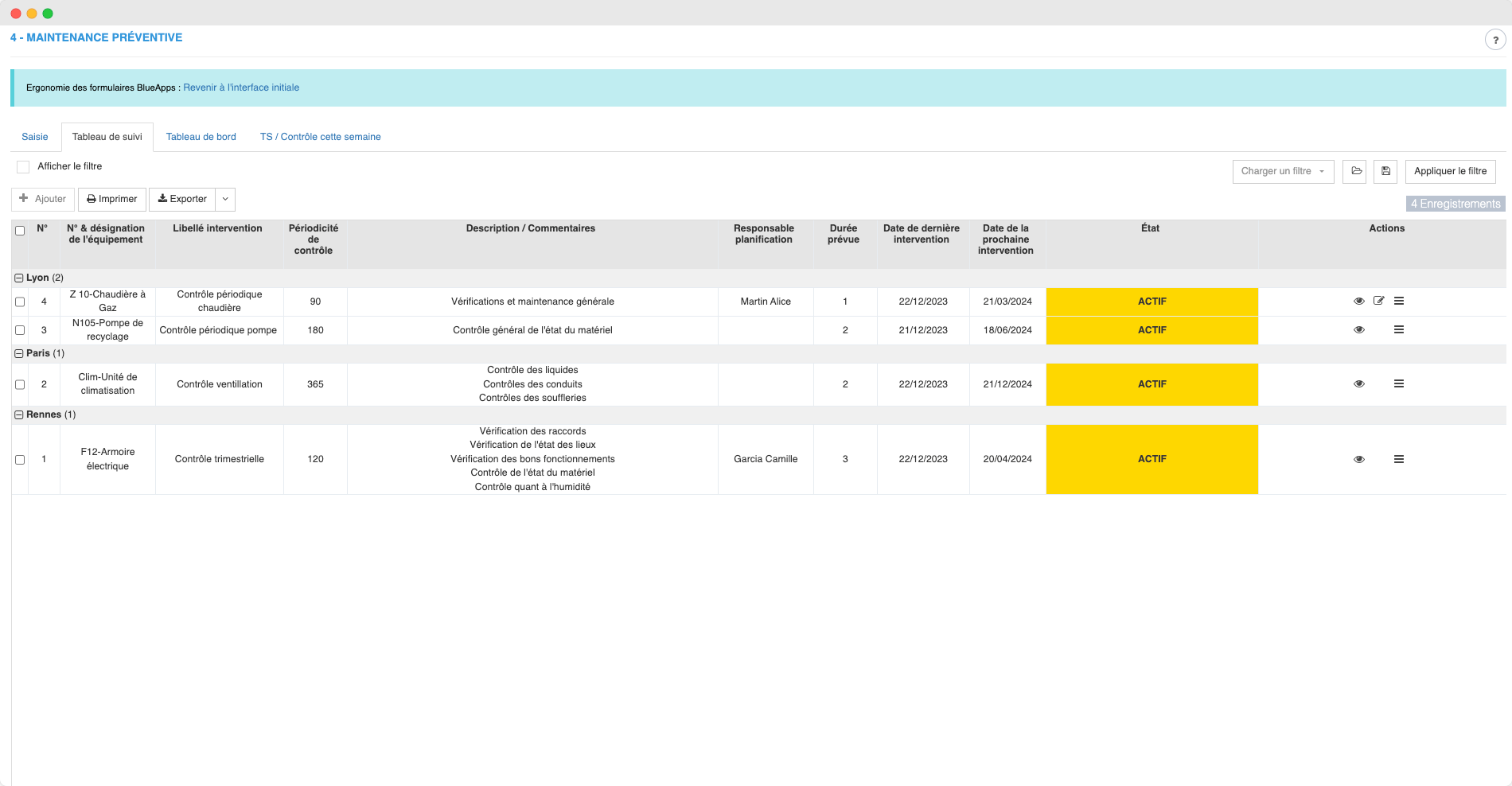The image size is (1512, 786).
Task: Click the save filter disk icon
Action: (x=1385, y=172)
